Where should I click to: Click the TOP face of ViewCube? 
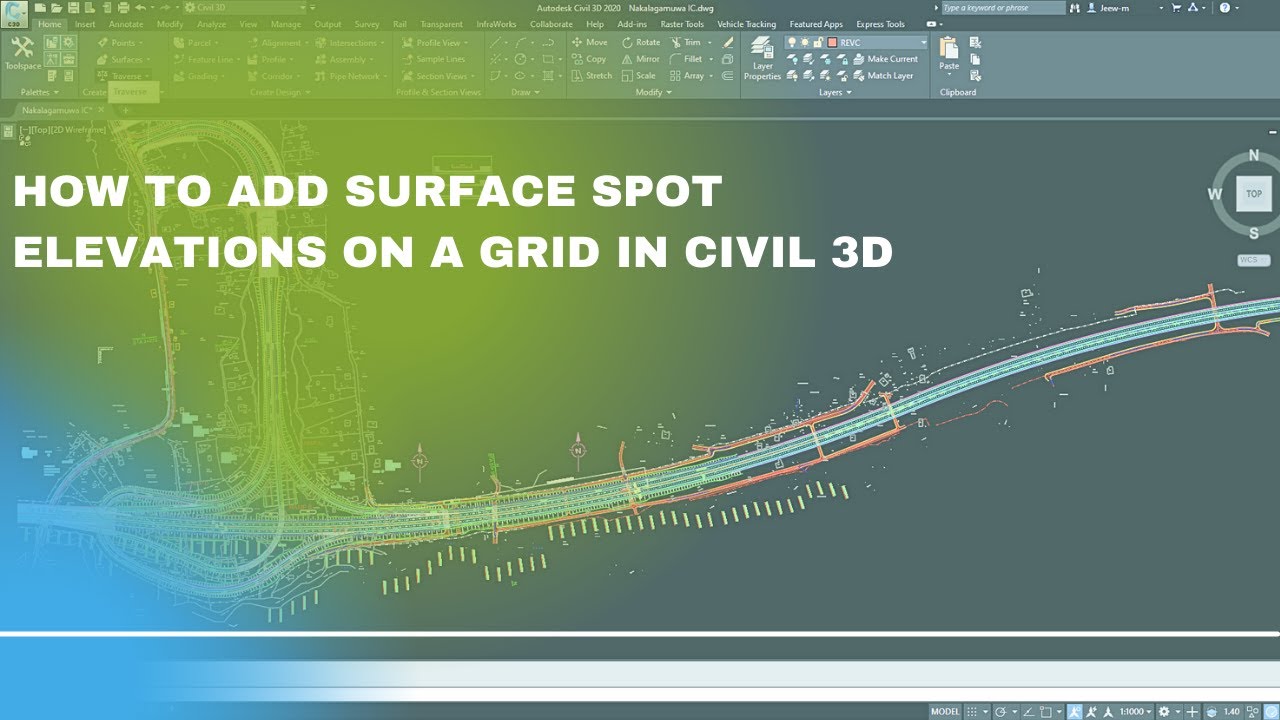click(1253, 194)
